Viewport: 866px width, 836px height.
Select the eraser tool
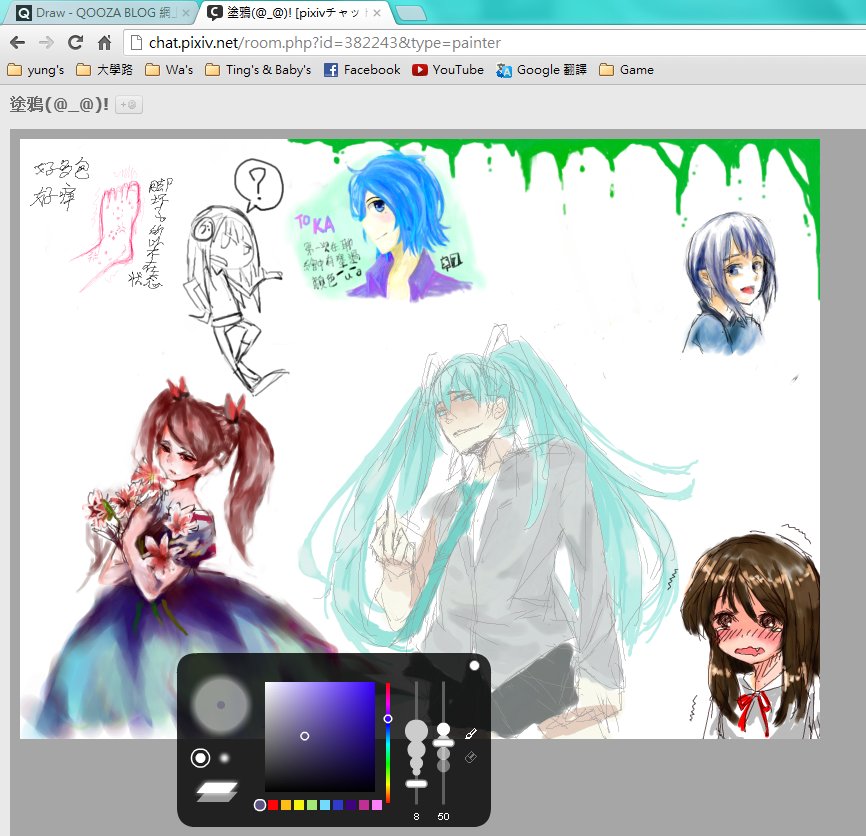(471, 757)
